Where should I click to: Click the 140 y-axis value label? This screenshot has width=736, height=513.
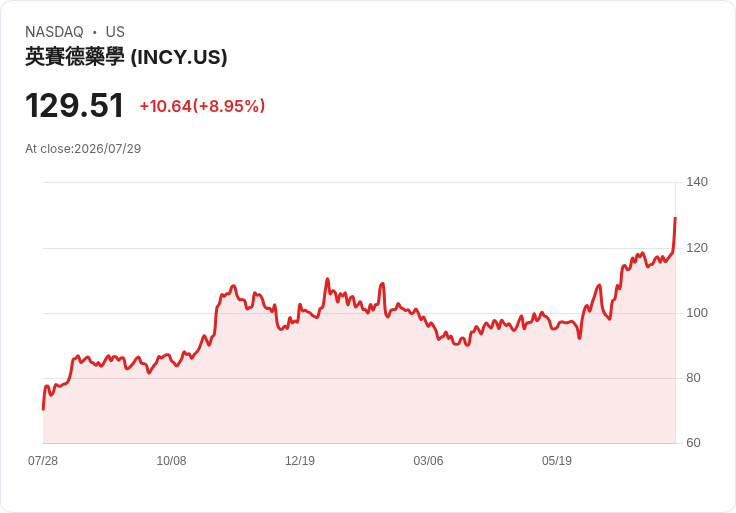tap(697, 182)
